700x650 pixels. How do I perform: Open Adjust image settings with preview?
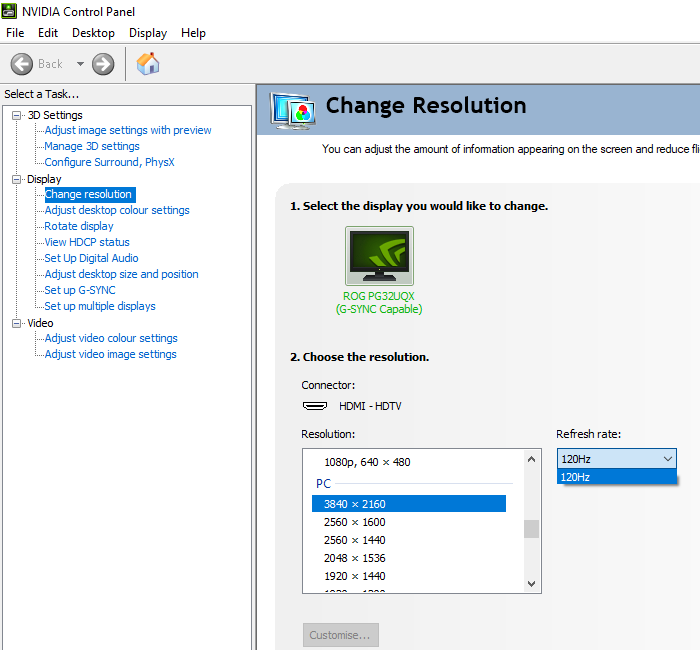coord(128,130)
